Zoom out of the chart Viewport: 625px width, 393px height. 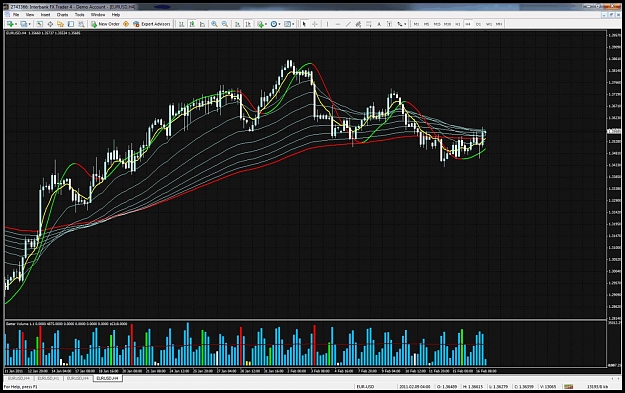(x=225, y=24)
